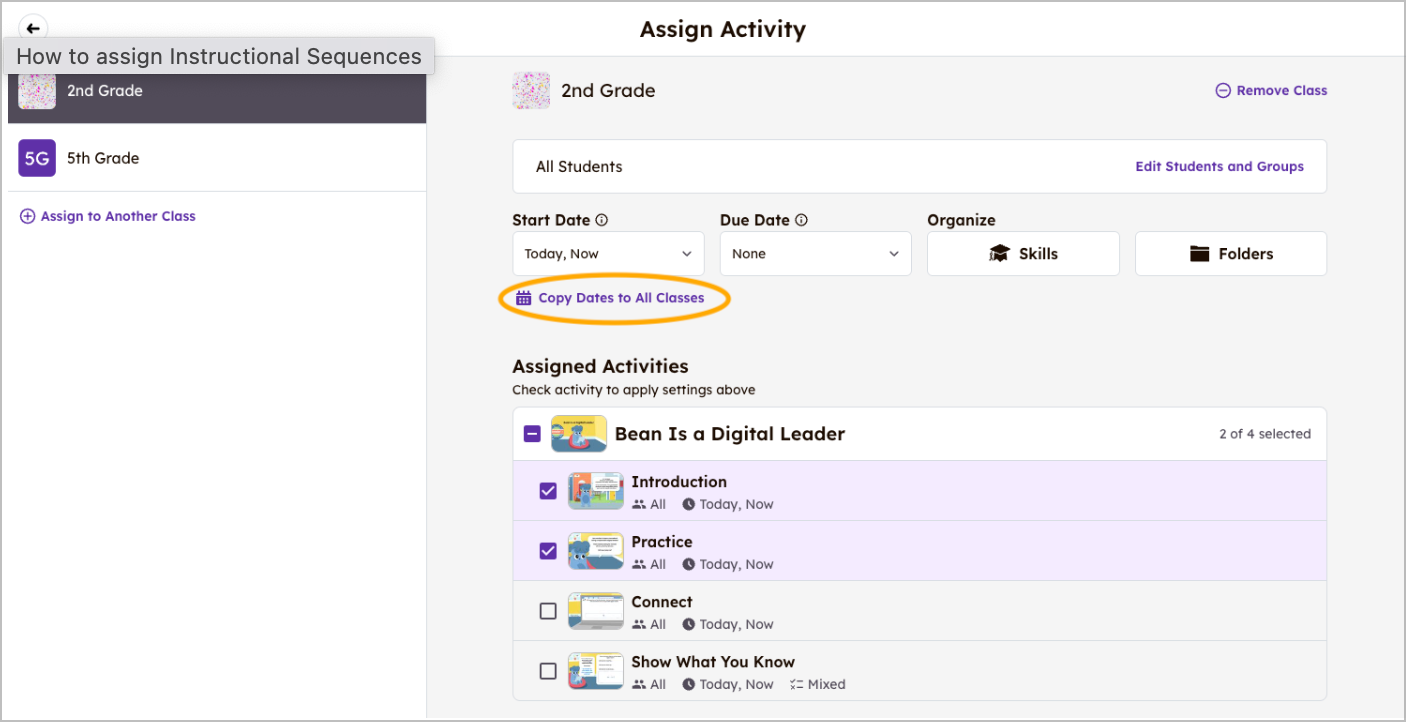Open the Start Date dropdown showing Today, Now
The image size is (1406, 722).
click(607, 253)
